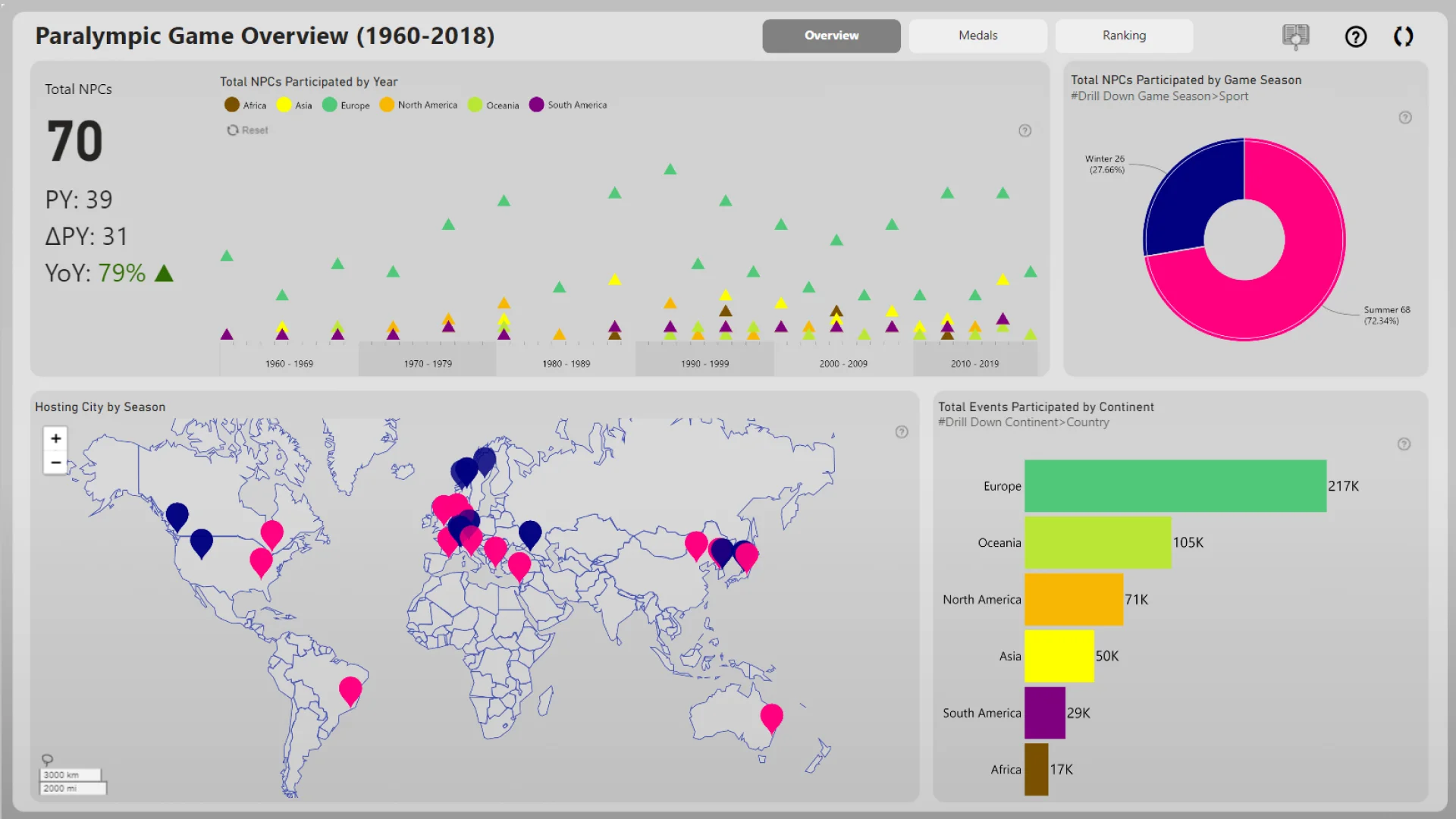
Task: Click the navy pin in the western United States
Action: point(201,541)
